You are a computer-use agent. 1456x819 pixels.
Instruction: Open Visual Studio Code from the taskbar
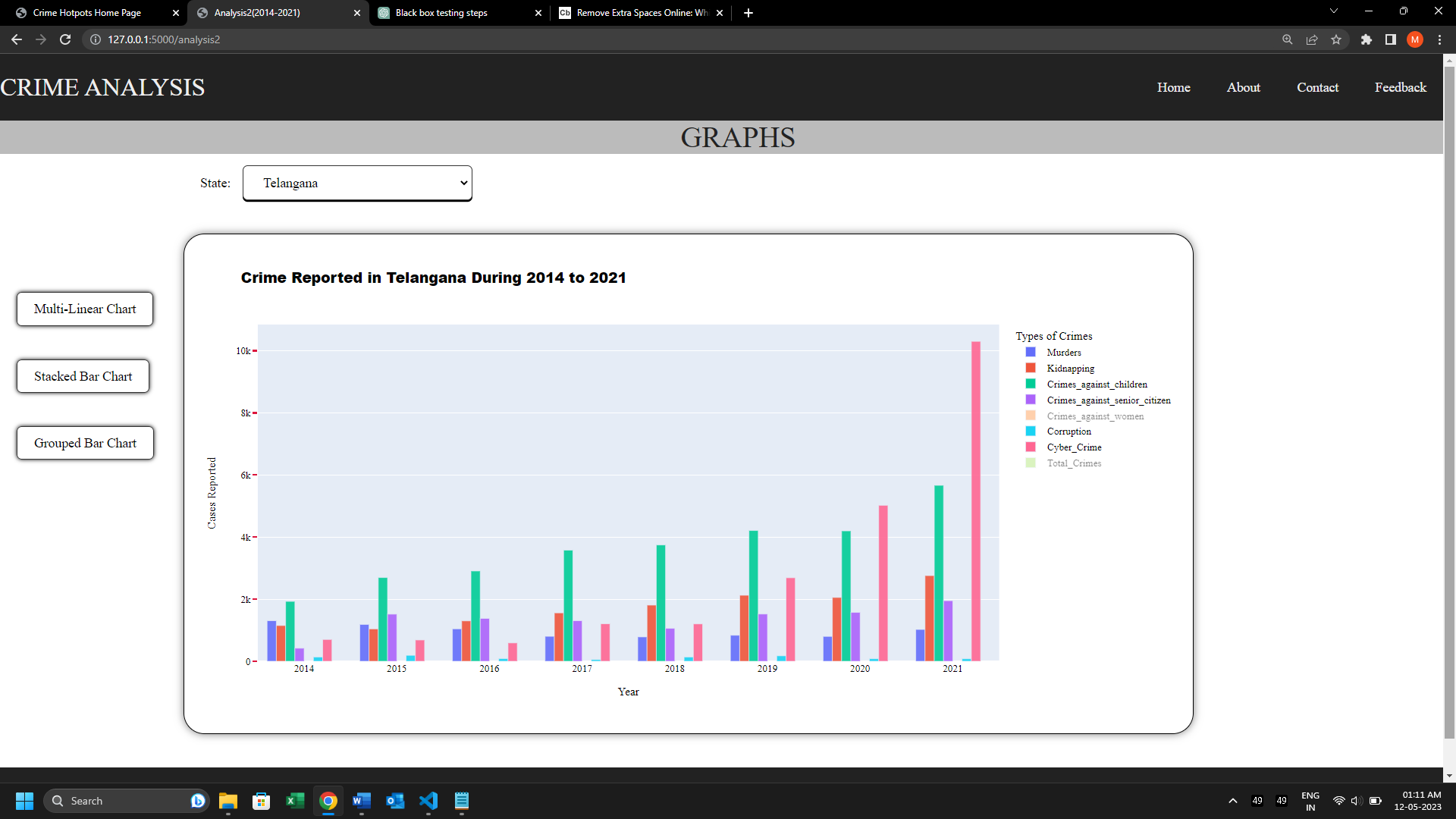[428, 801]
